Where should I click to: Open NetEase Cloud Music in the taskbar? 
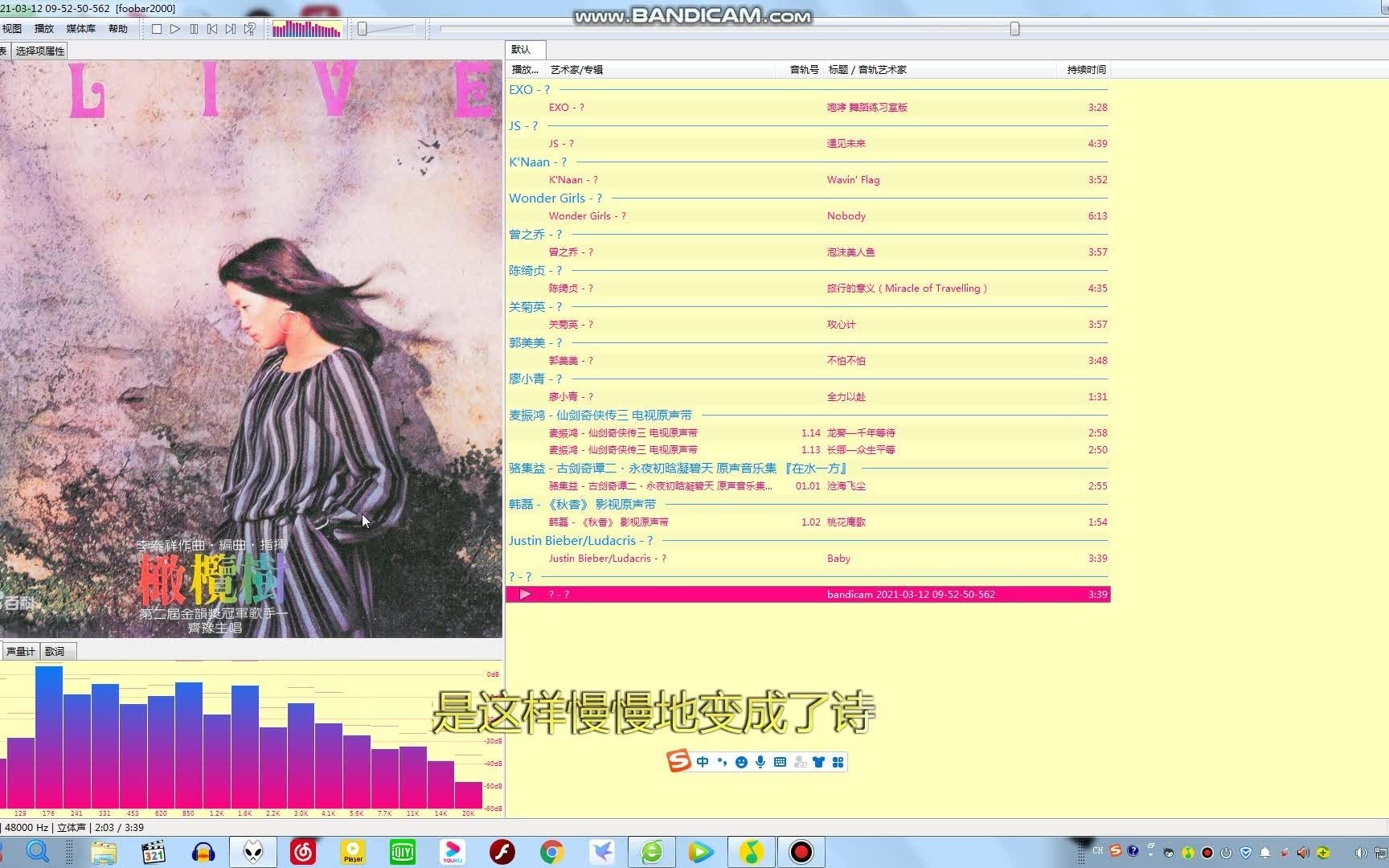pos(303,852)
